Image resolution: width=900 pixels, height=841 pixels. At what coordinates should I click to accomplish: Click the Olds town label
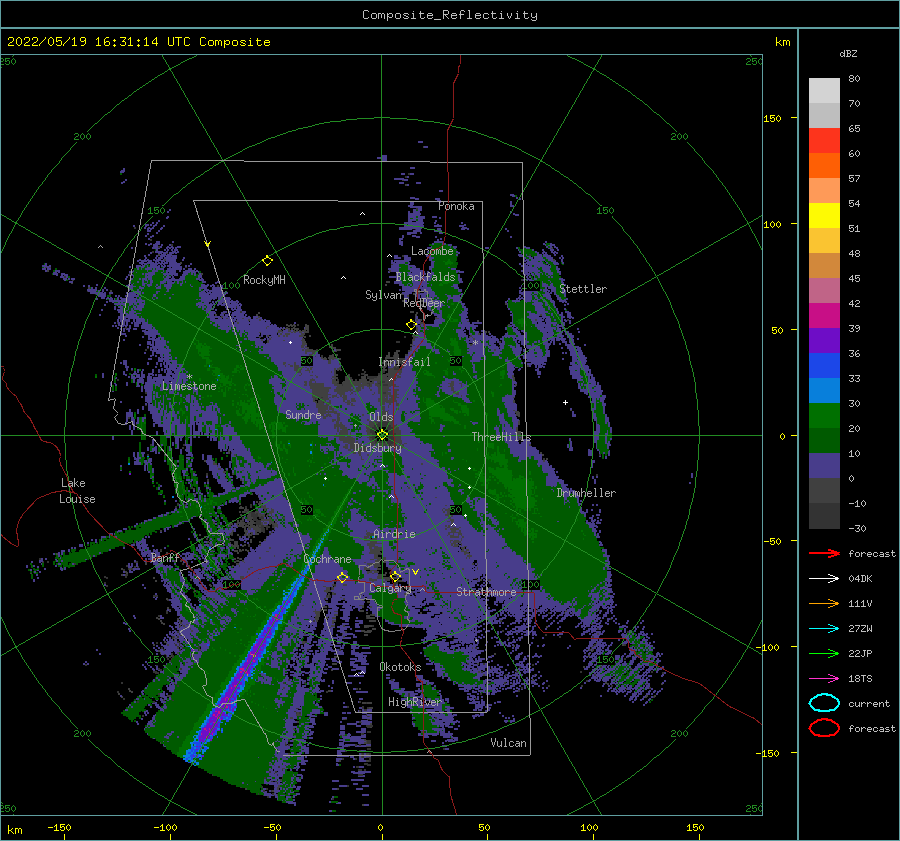(381, 417)
